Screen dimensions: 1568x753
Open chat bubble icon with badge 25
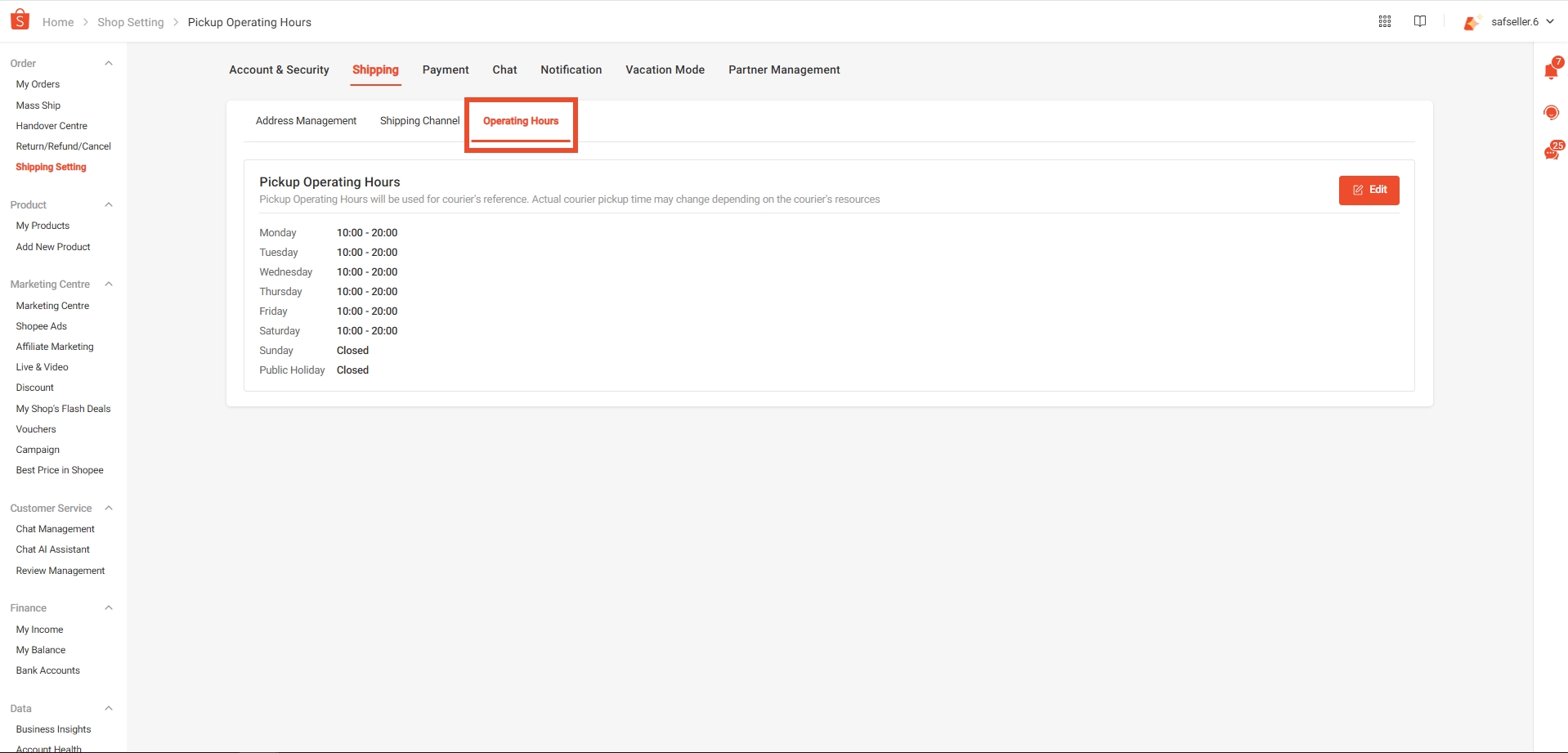[1552, 151]
